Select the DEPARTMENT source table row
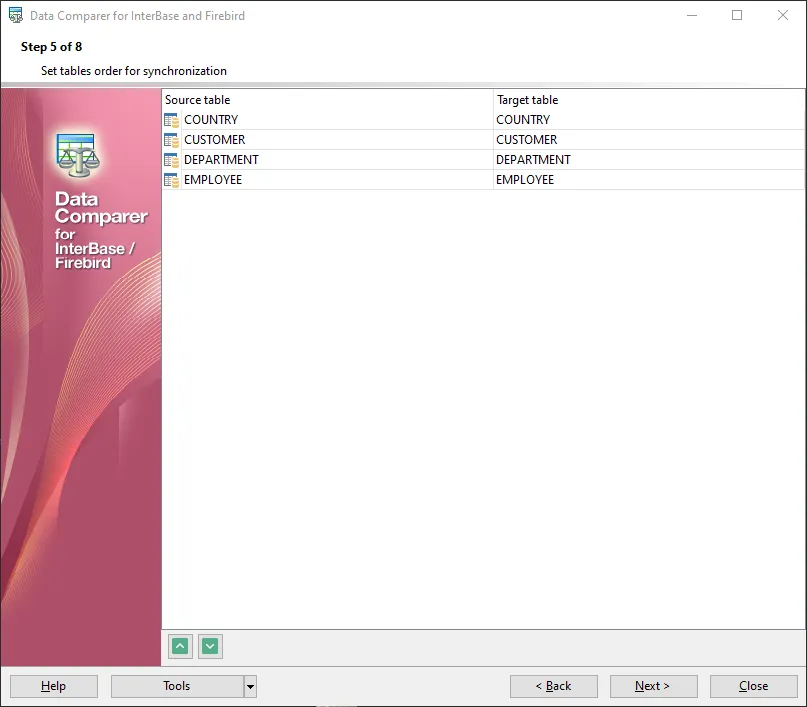 328,160
